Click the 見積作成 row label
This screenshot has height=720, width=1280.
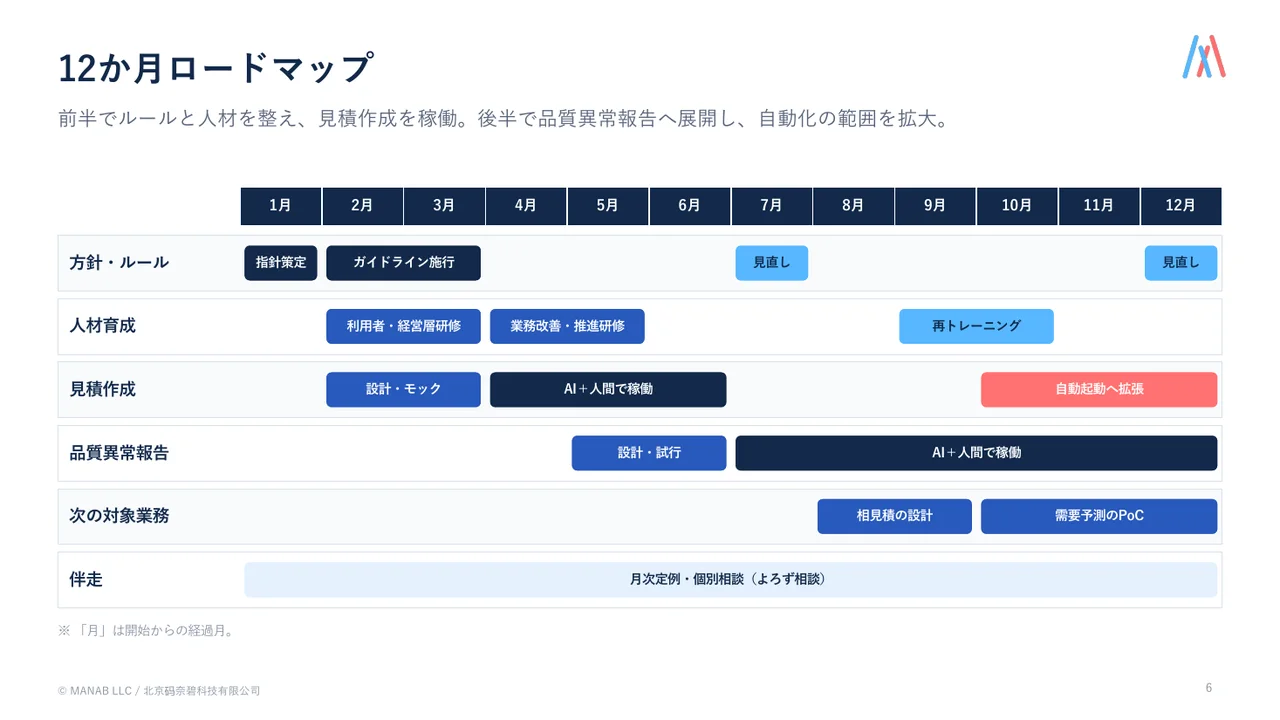102,390
